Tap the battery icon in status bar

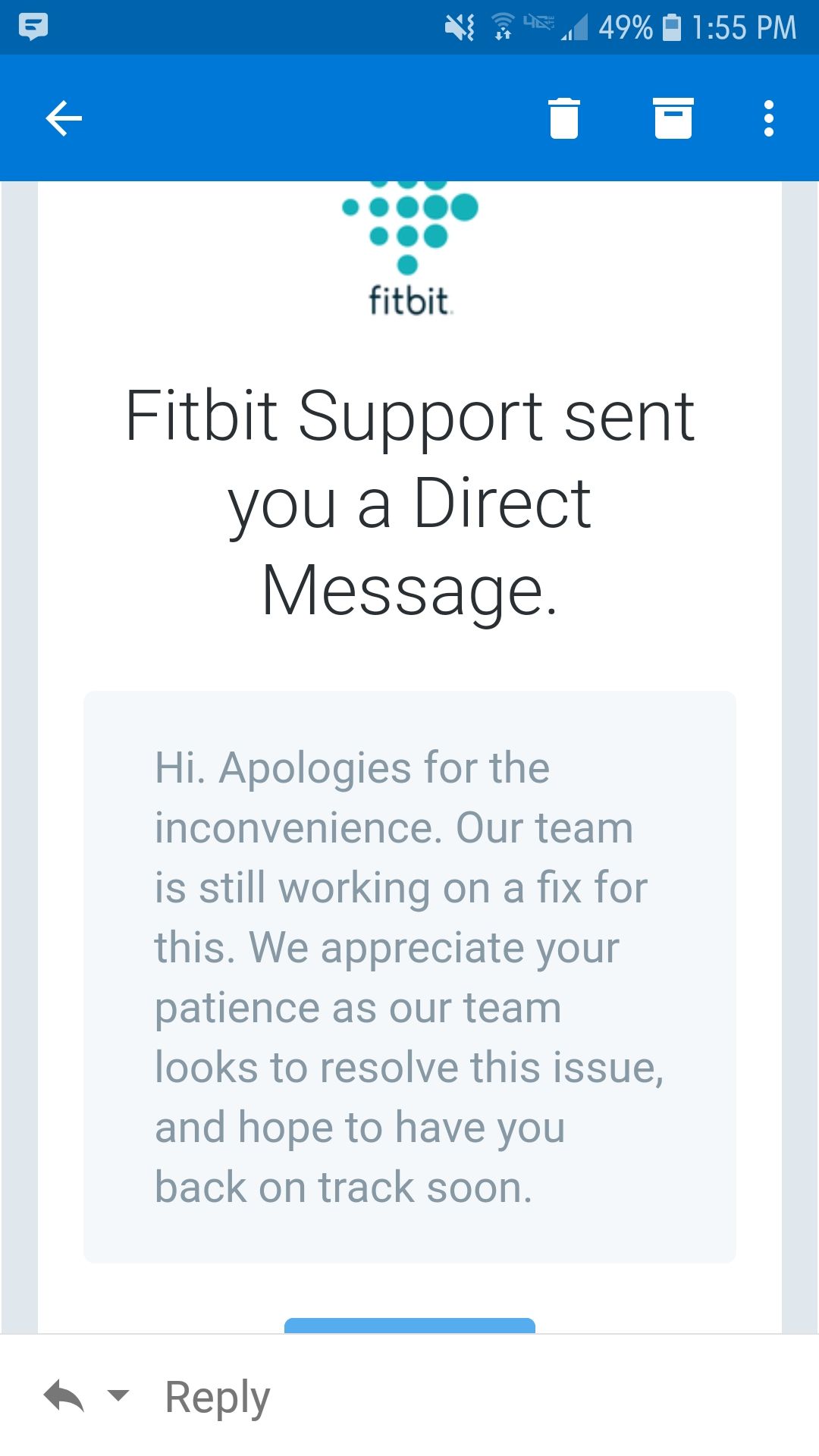pos(672,28)
